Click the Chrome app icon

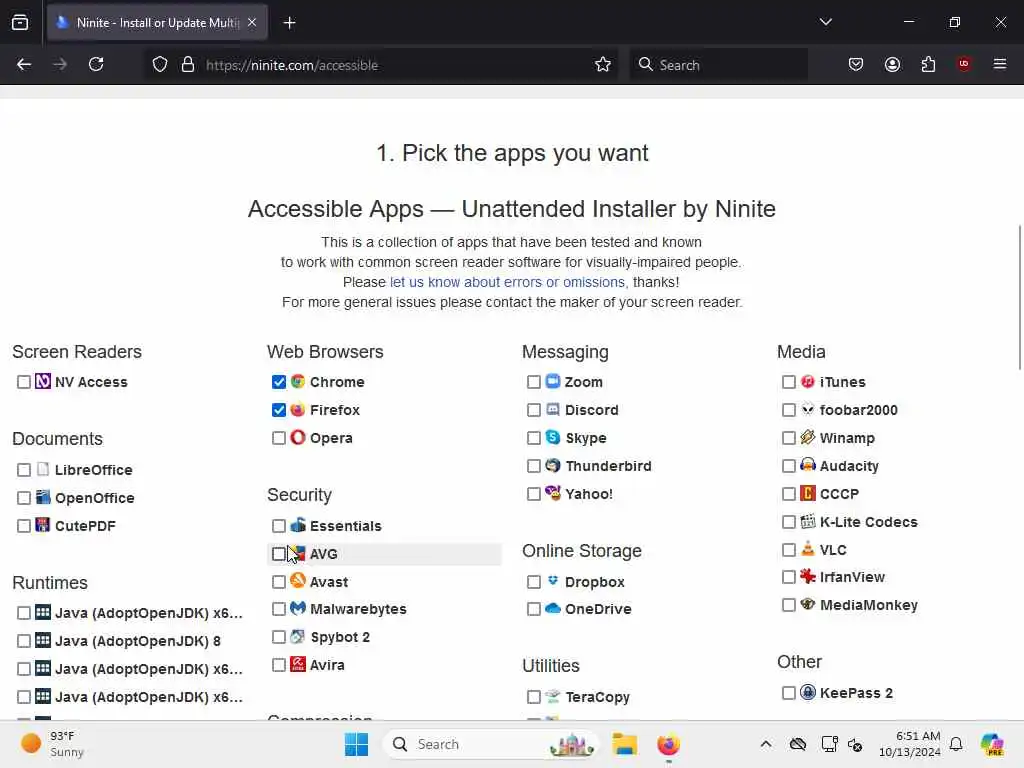click(298, 381)
